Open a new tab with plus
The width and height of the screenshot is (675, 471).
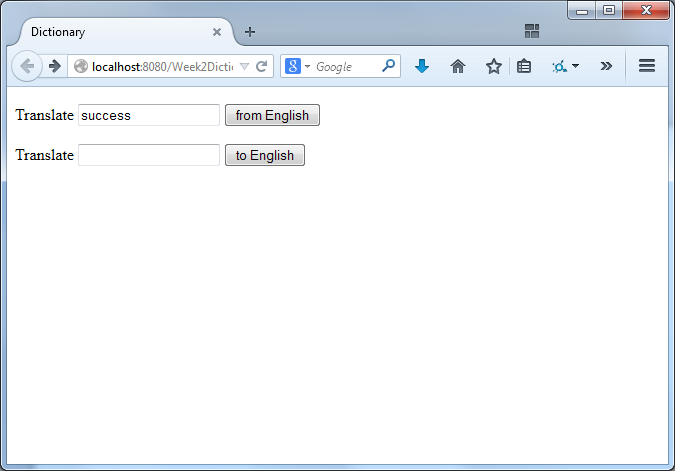click(x=250, y=31)
